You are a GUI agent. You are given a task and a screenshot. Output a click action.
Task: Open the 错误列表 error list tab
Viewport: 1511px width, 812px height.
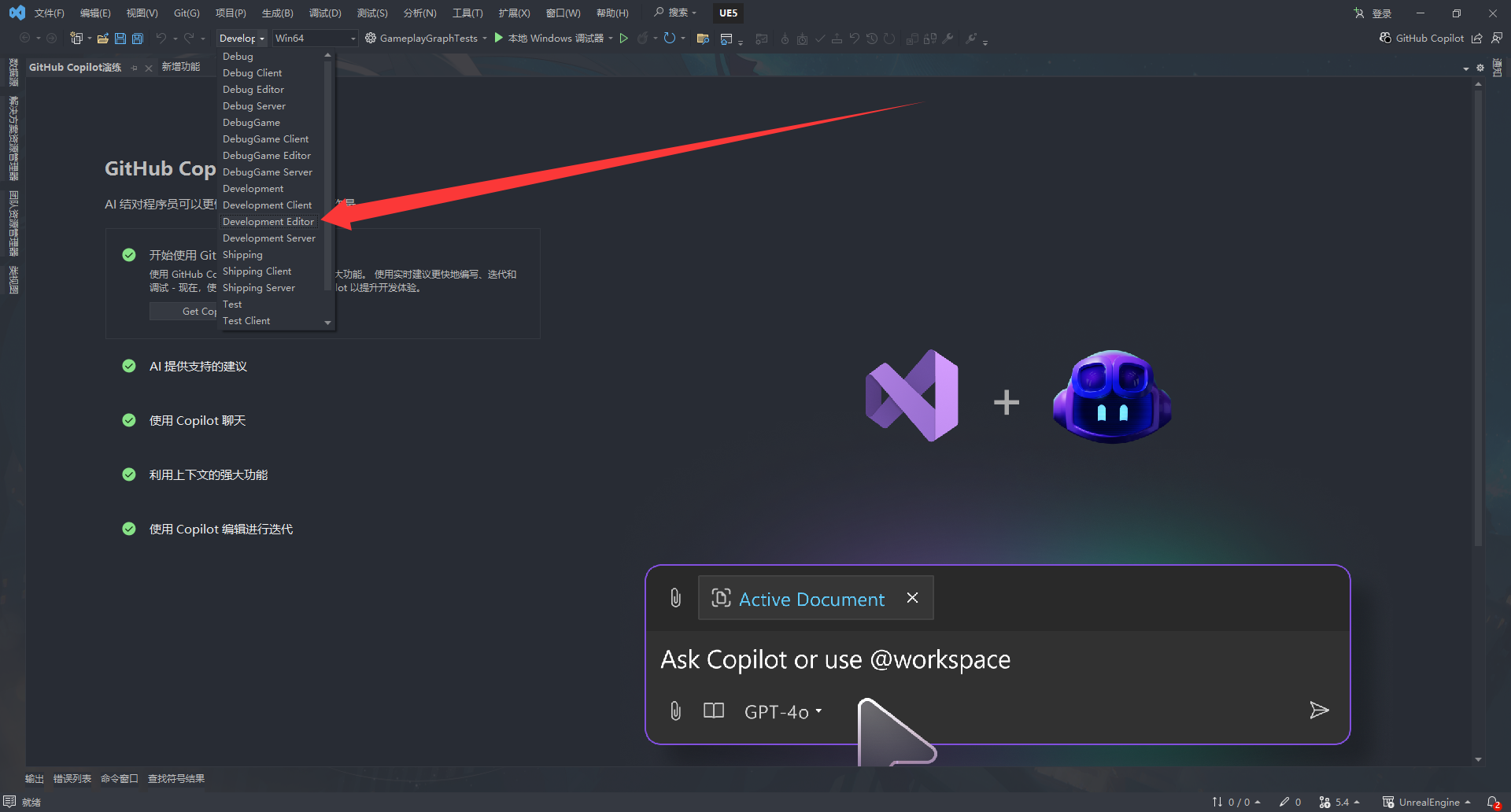point(72,778)
